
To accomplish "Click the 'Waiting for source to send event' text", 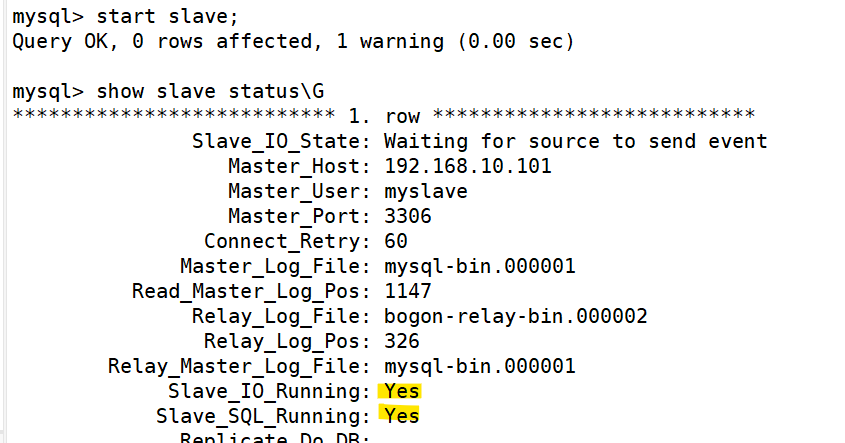I will click(x=576, y=141).
